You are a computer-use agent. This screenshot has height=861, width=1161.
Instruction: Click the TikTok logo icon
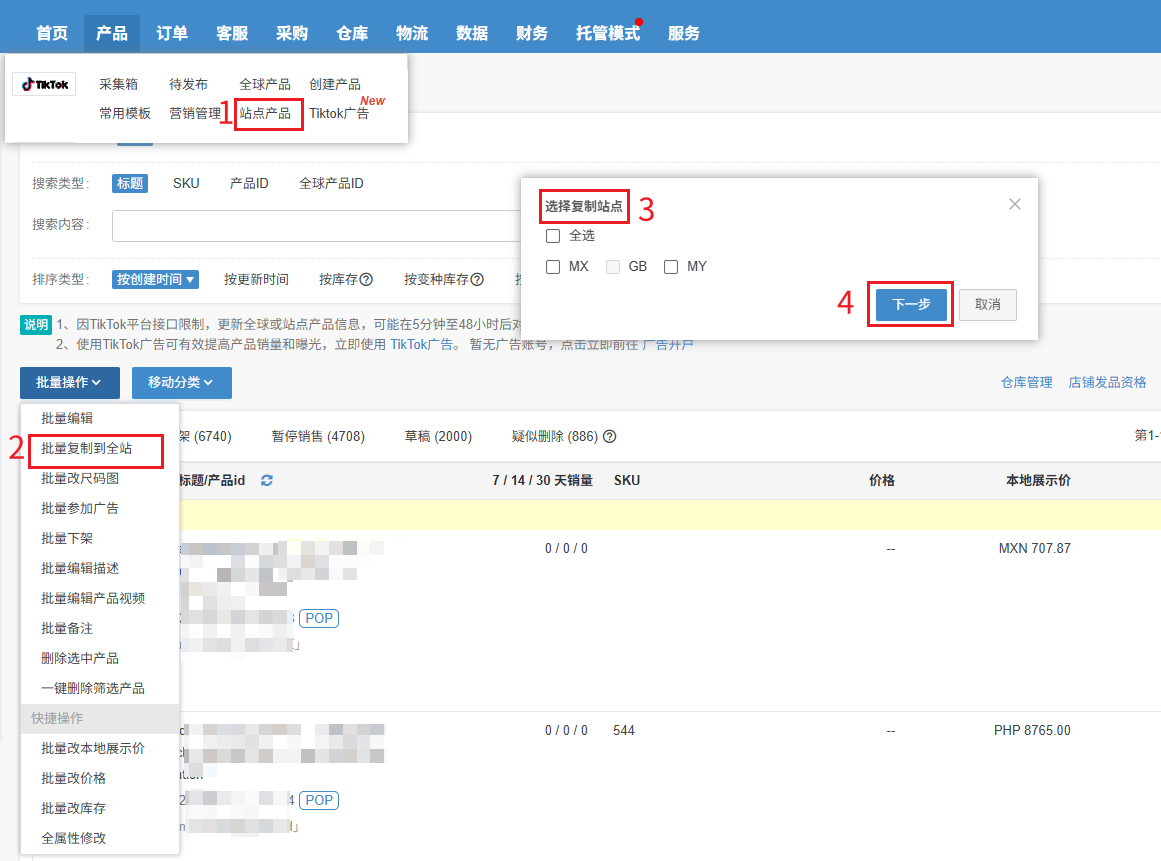tap(44, 85)
